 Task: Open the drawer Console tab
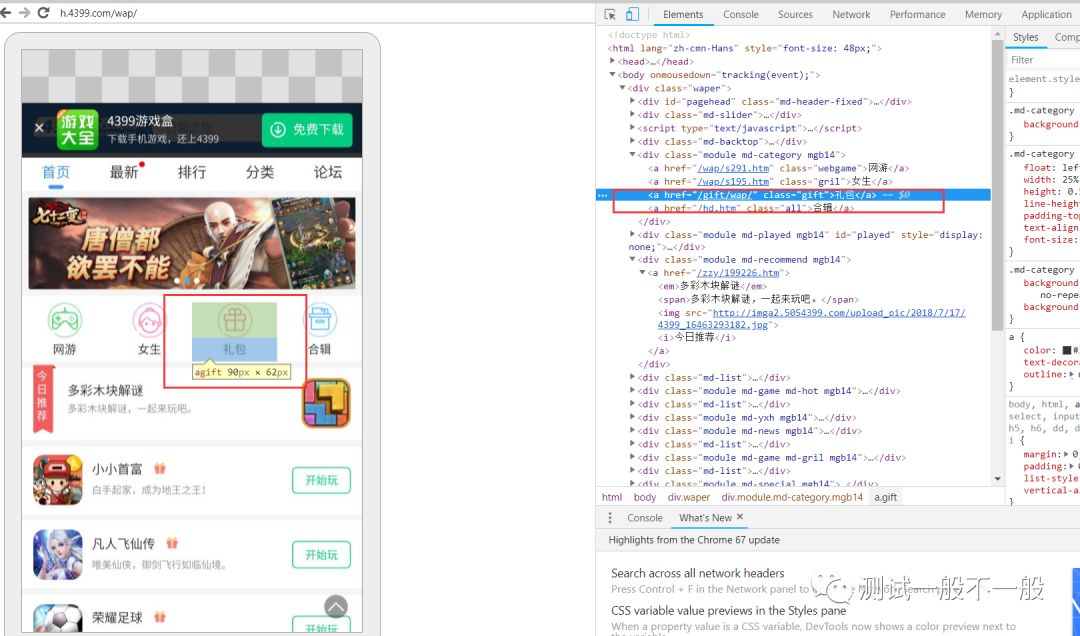click(x=645, y=517)
